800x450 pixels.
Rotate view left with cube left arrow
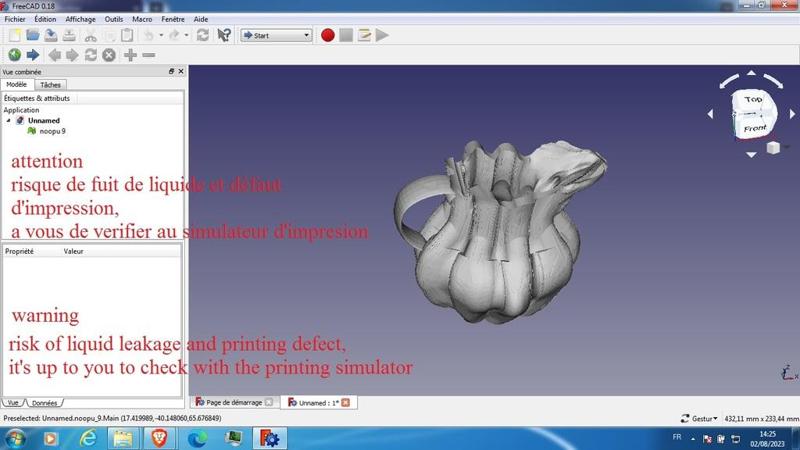pyautogui.click(x=710, y=114)
